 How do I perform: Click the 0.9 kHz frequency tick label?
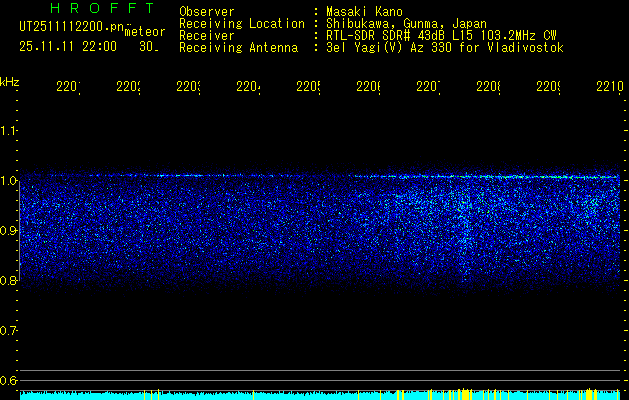(x=9, y=231)
